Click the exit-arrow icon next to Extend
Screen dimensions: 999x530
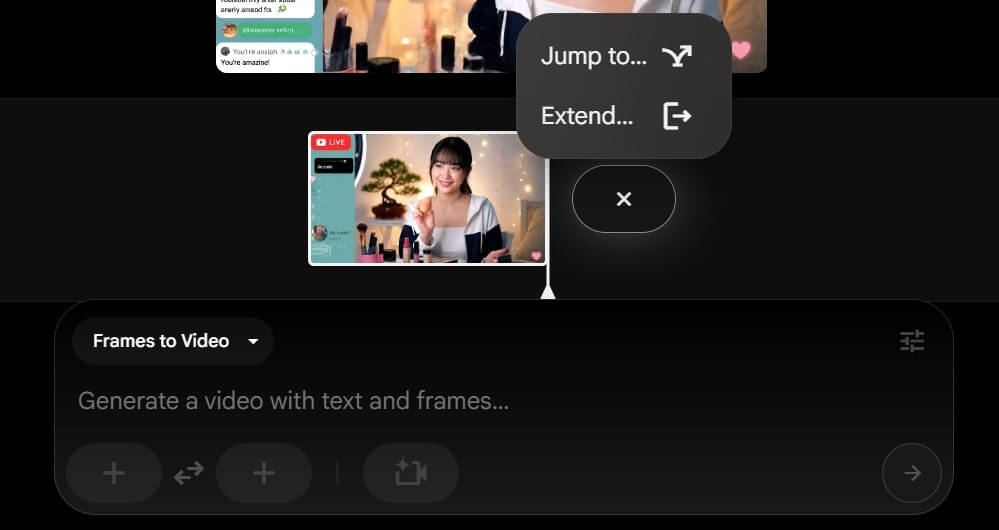(677, 116)
